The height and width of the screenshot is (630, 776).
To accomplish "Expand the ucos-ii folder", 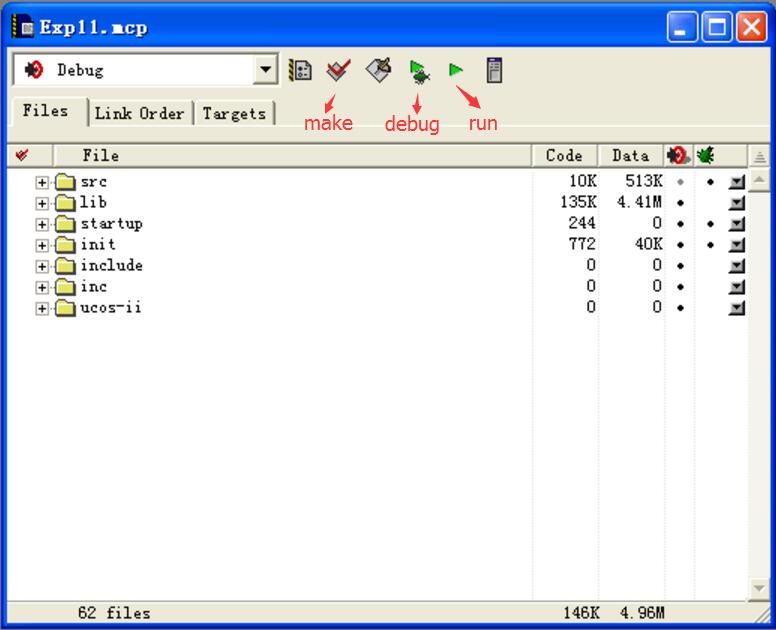I will coord(42,309).
